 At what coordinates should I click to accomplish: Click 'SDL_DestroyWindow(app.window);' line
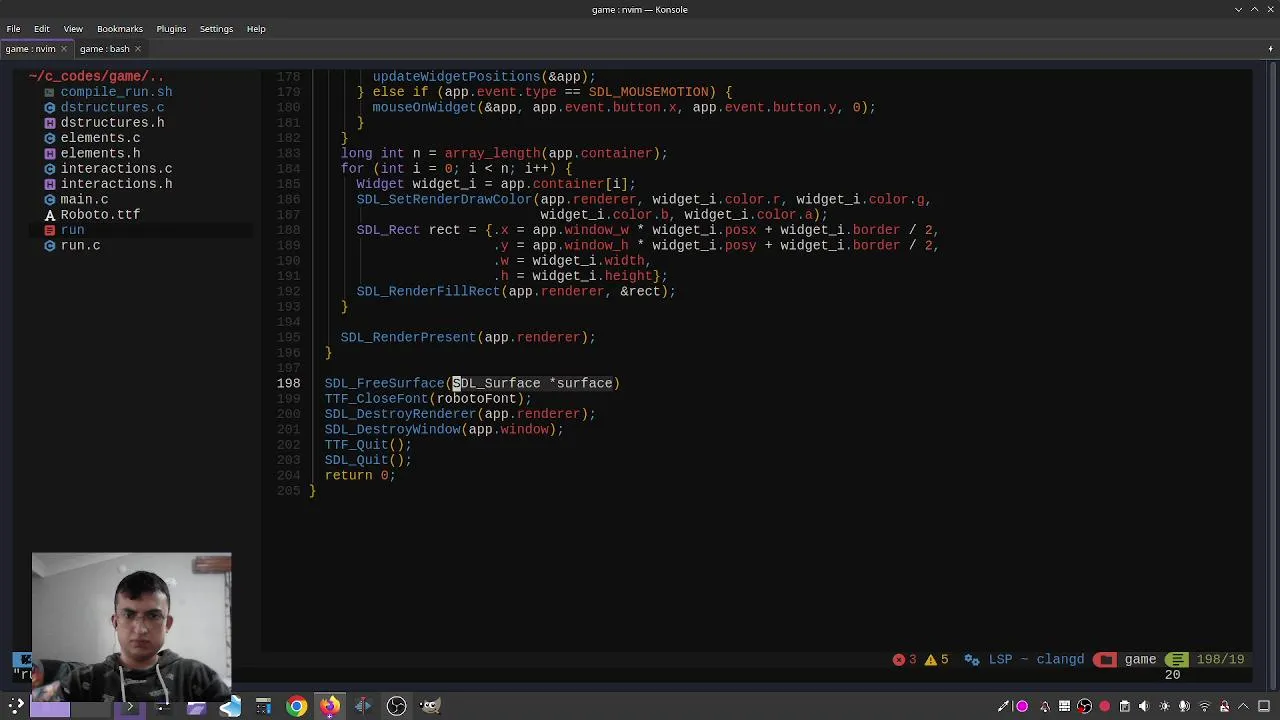[444, 429]
